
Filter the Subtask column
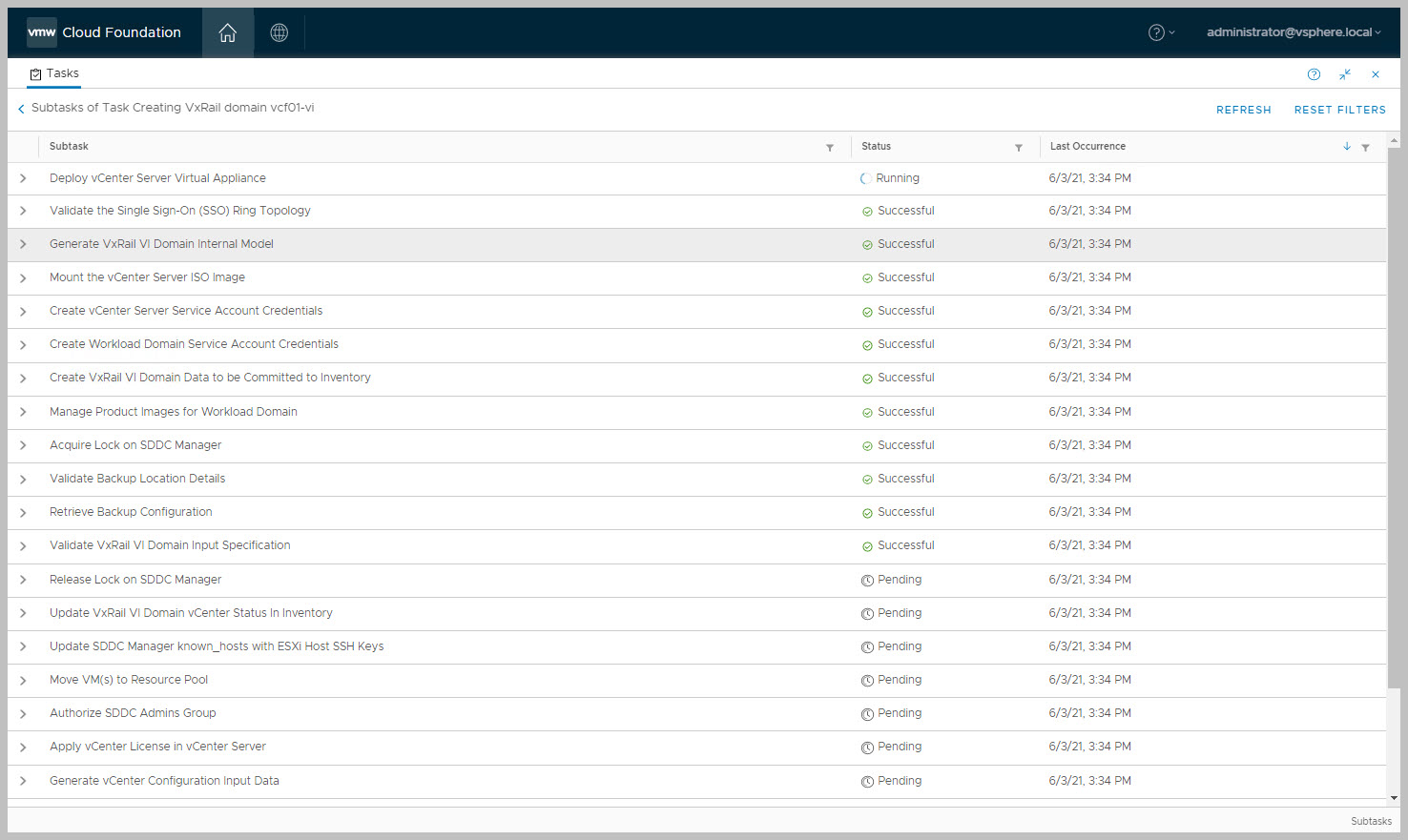tap(830, 148)
